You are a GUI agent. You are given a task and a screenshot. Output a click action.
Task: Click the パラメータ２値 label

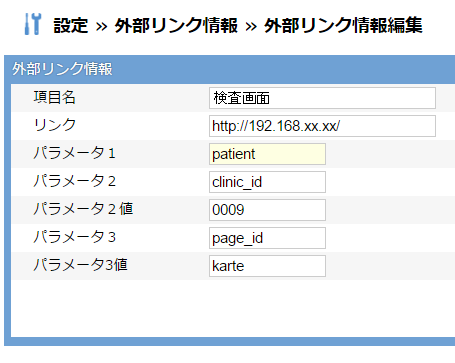83,209
